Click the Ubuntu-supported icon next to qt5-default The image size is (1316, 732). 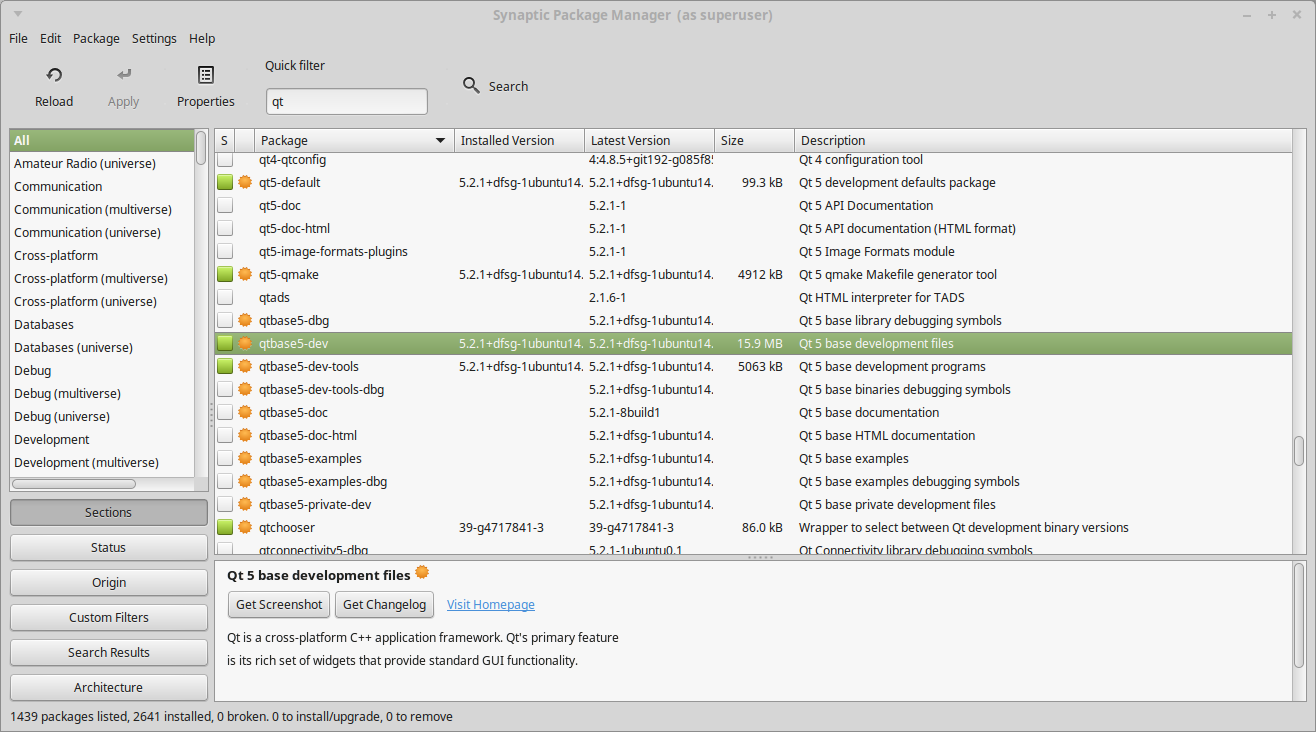pos(245,183)
